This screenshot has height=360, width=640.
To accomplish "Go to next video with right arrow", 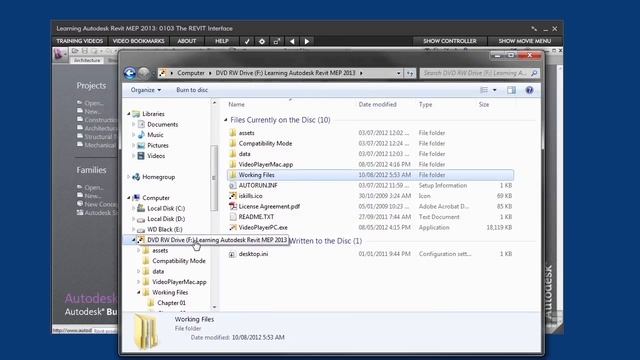I will (x=307, y=41).
